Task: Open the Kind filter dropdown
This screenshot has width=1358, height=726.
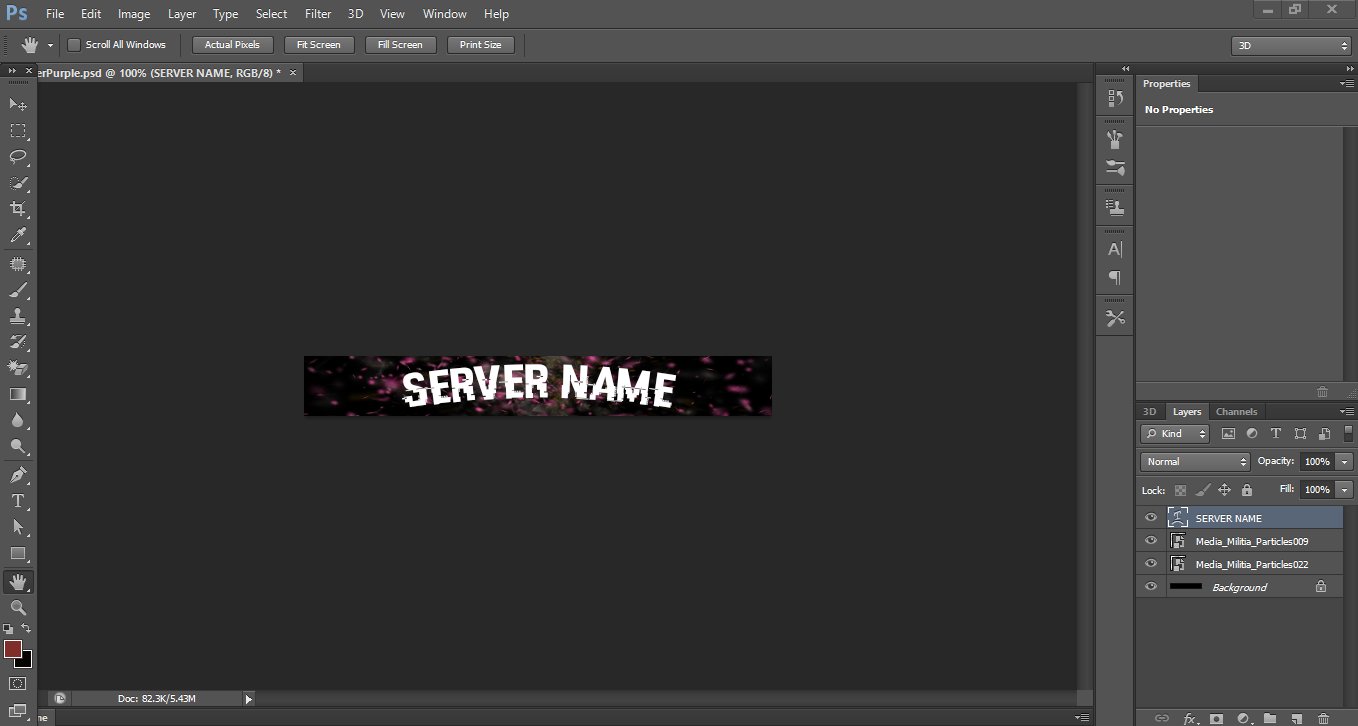Action: [x=1175, y=434]
